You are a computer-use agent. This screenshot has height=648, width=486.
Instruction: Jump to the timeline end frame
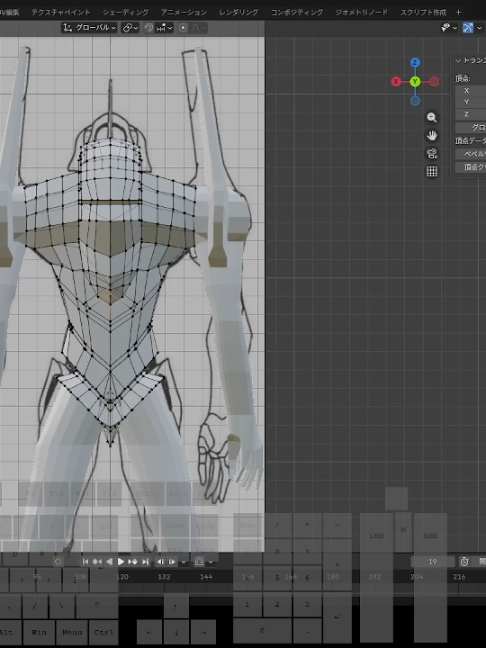145,562
